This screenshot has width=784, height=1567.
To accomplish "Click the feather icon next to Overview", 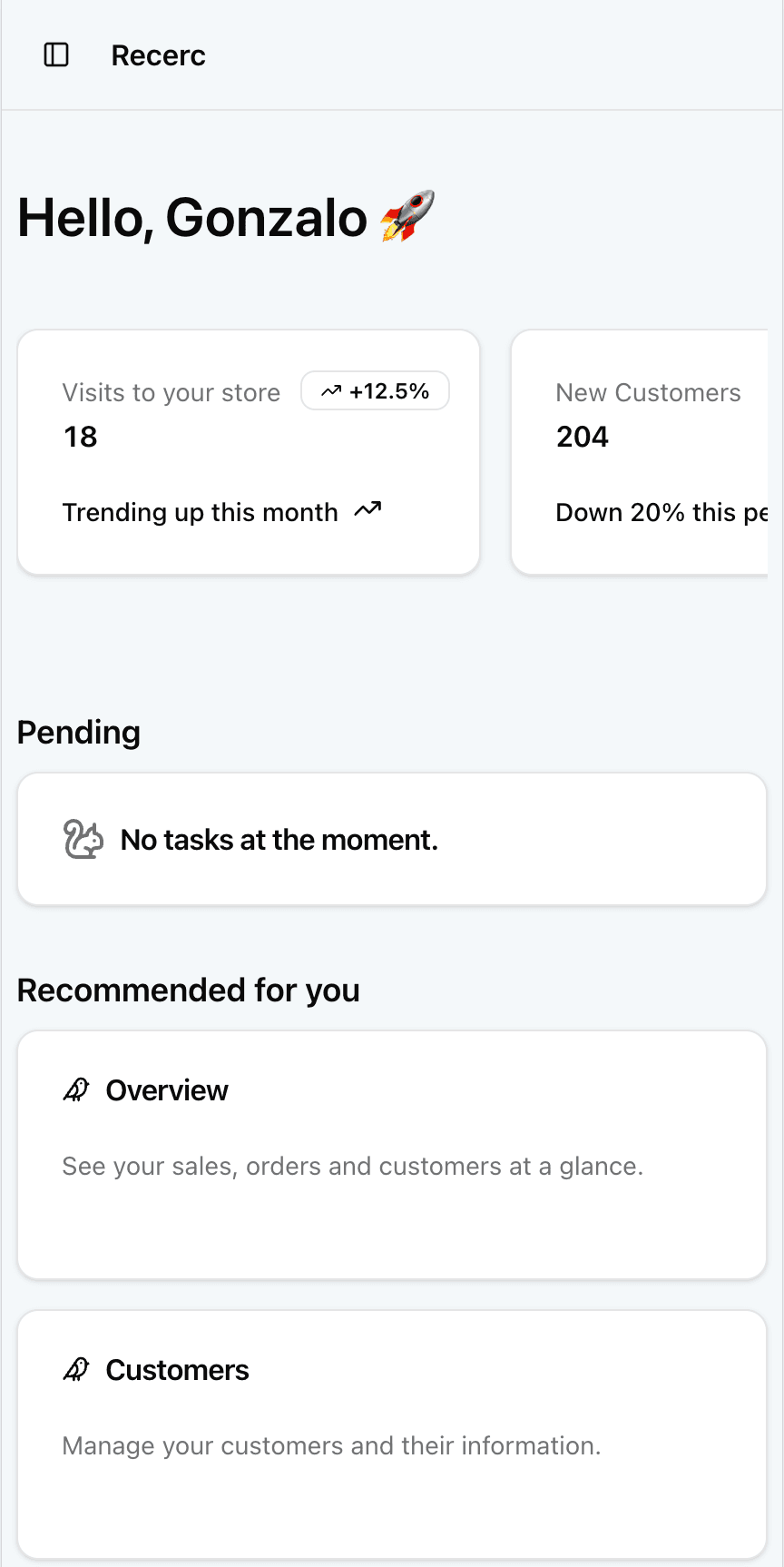I will tap(77, 1089).
